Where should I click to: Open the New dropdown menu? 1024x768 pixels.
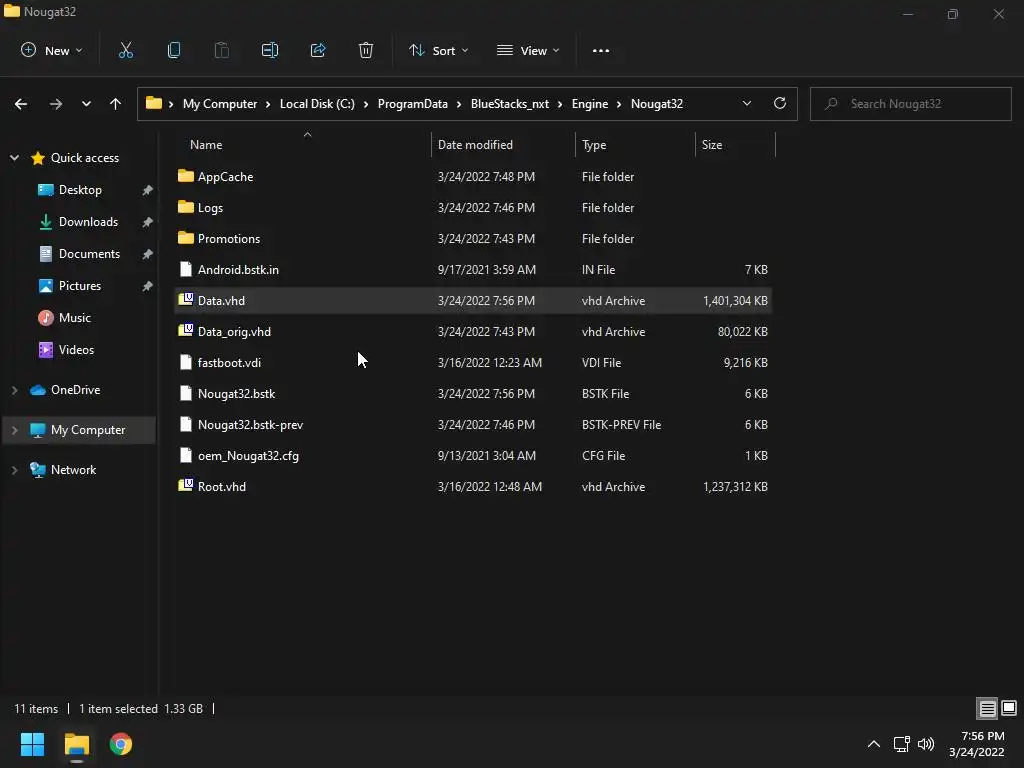click(52, 50)
